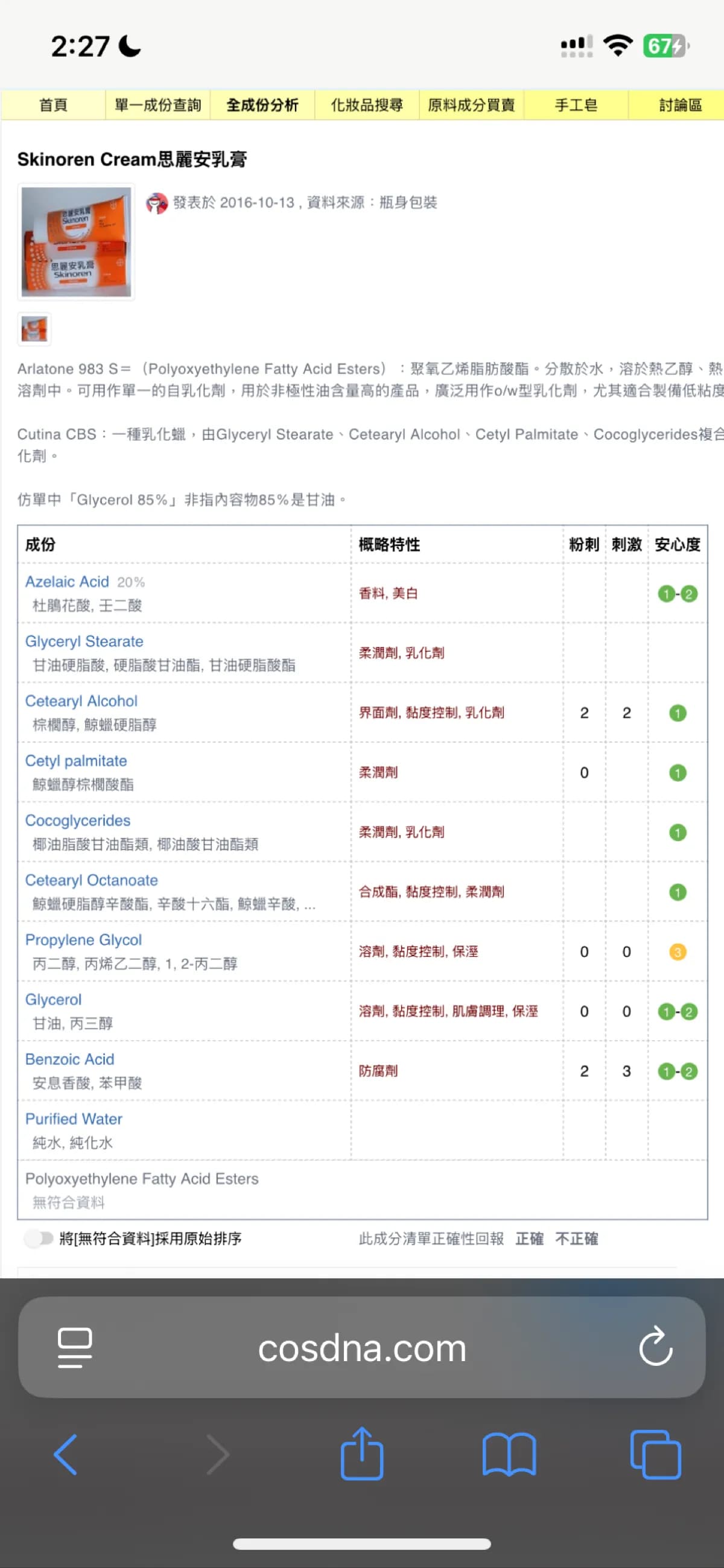Open Glycerol ingredient link
The width and height of the screenshot is (724, 1568).
coord(53,999)
